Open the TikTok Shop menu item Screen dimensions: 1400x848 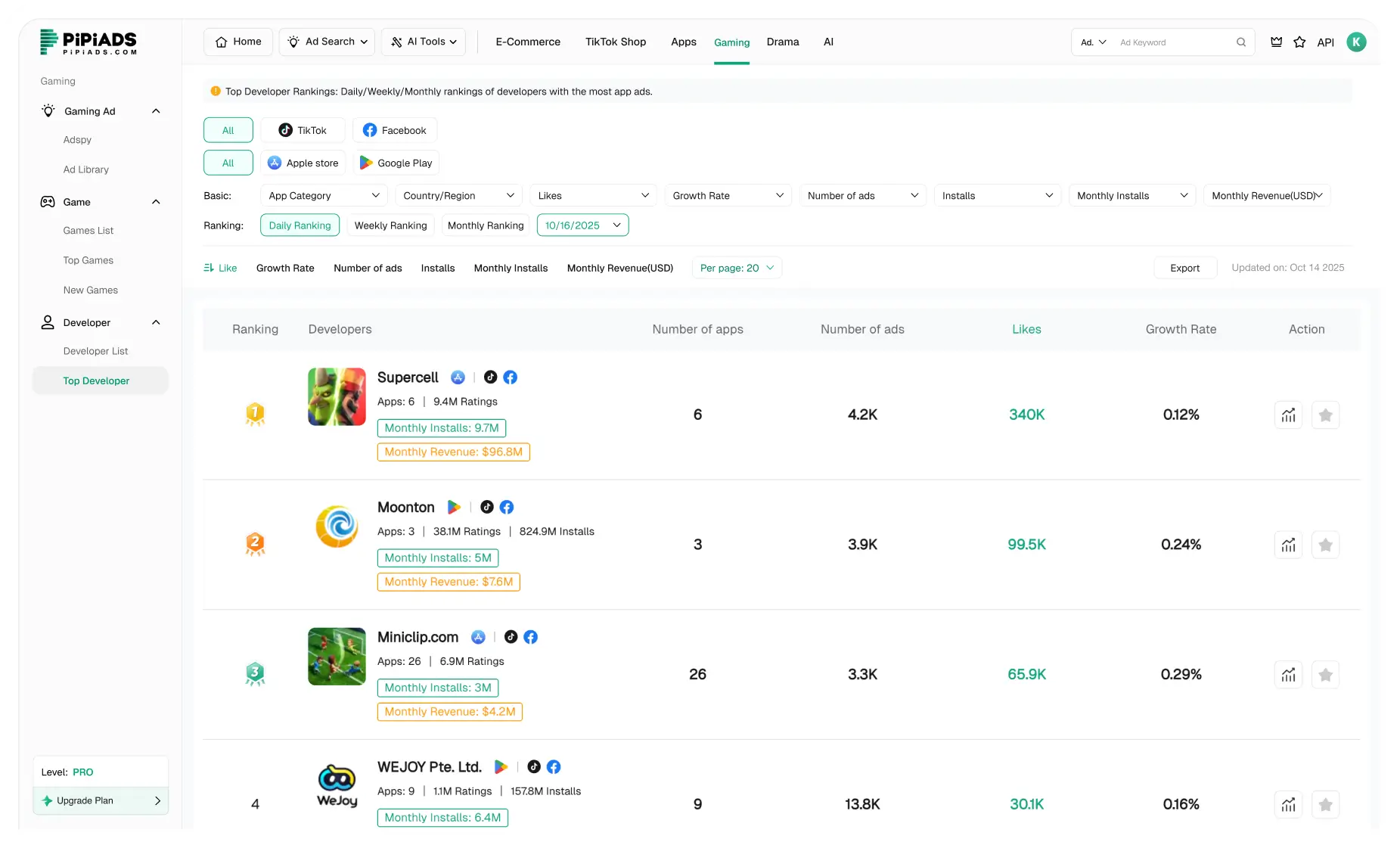(615, 42)
